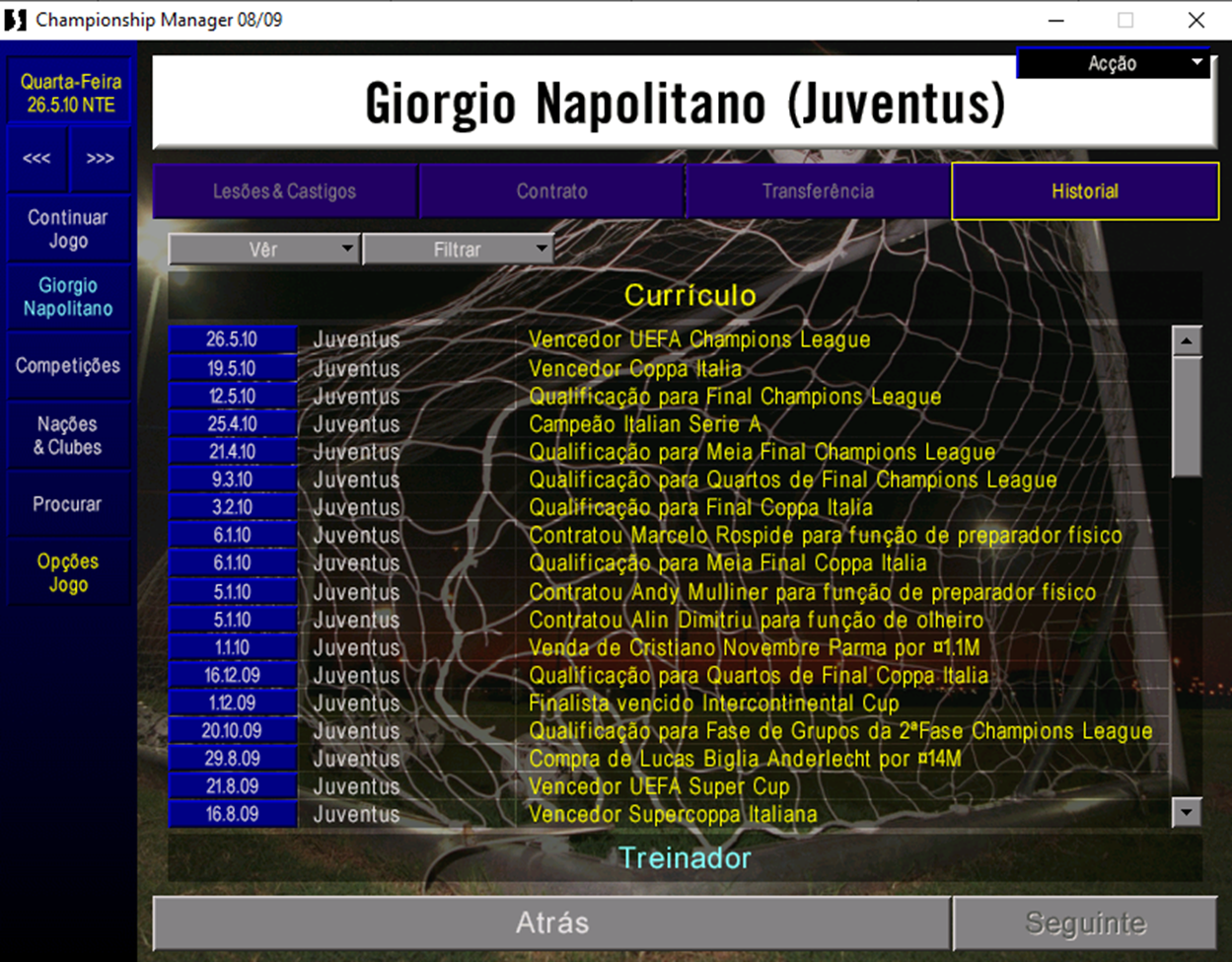Select the Venda de Cristiano Novembre entry

tap(754, 647)
